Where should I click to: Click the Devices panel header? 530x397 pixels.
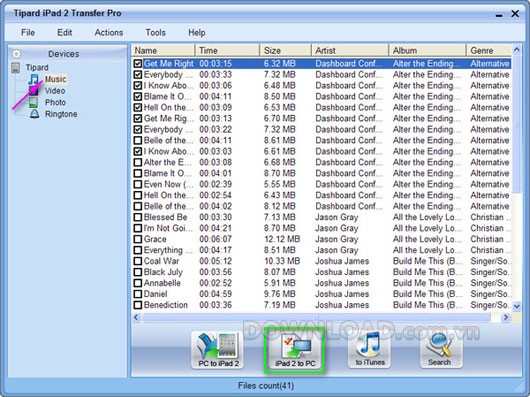pyautogui.click(x=68, y=54)
